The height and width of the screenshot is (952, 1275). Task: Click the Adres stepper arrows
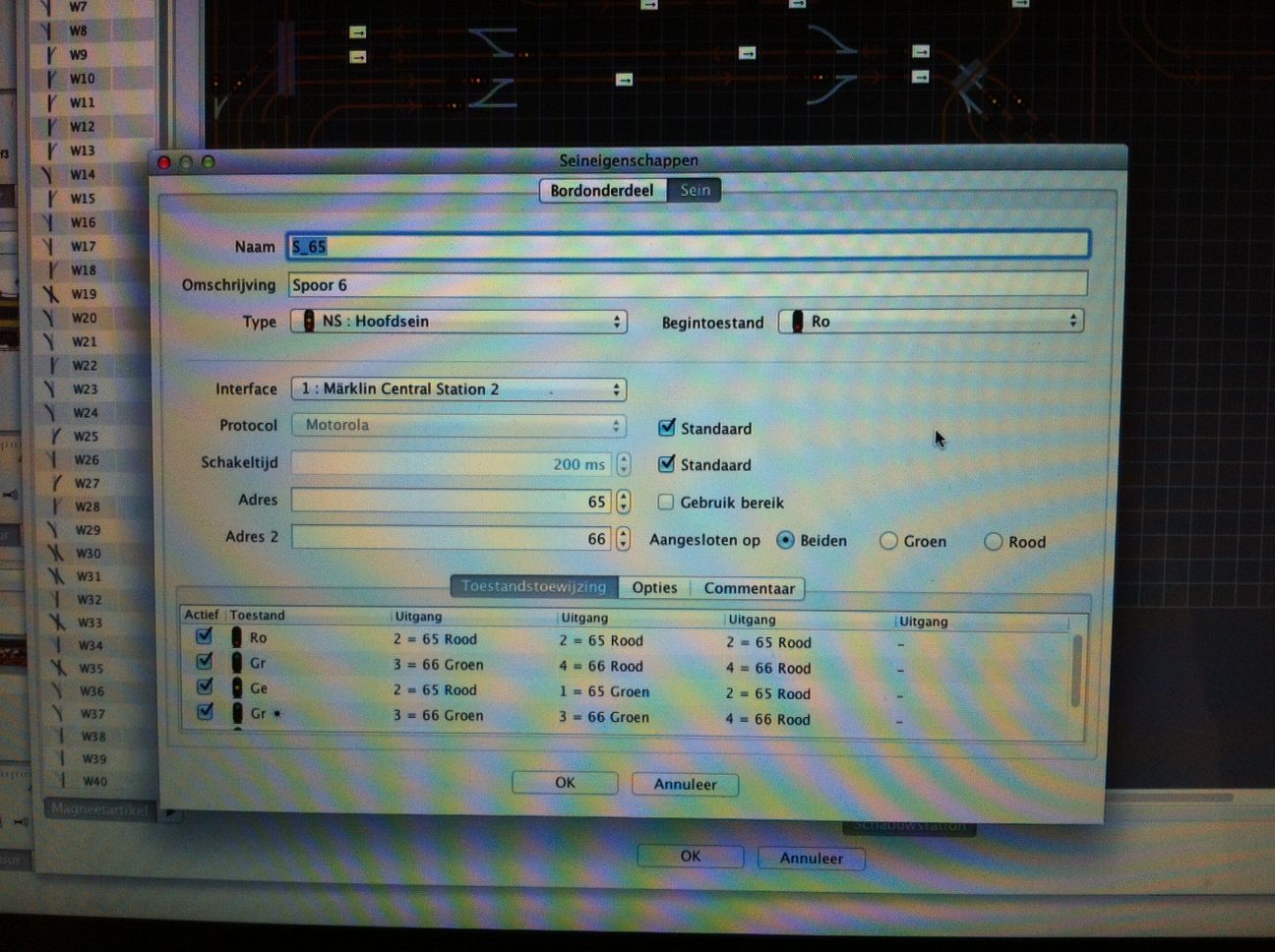click(624, 502)
